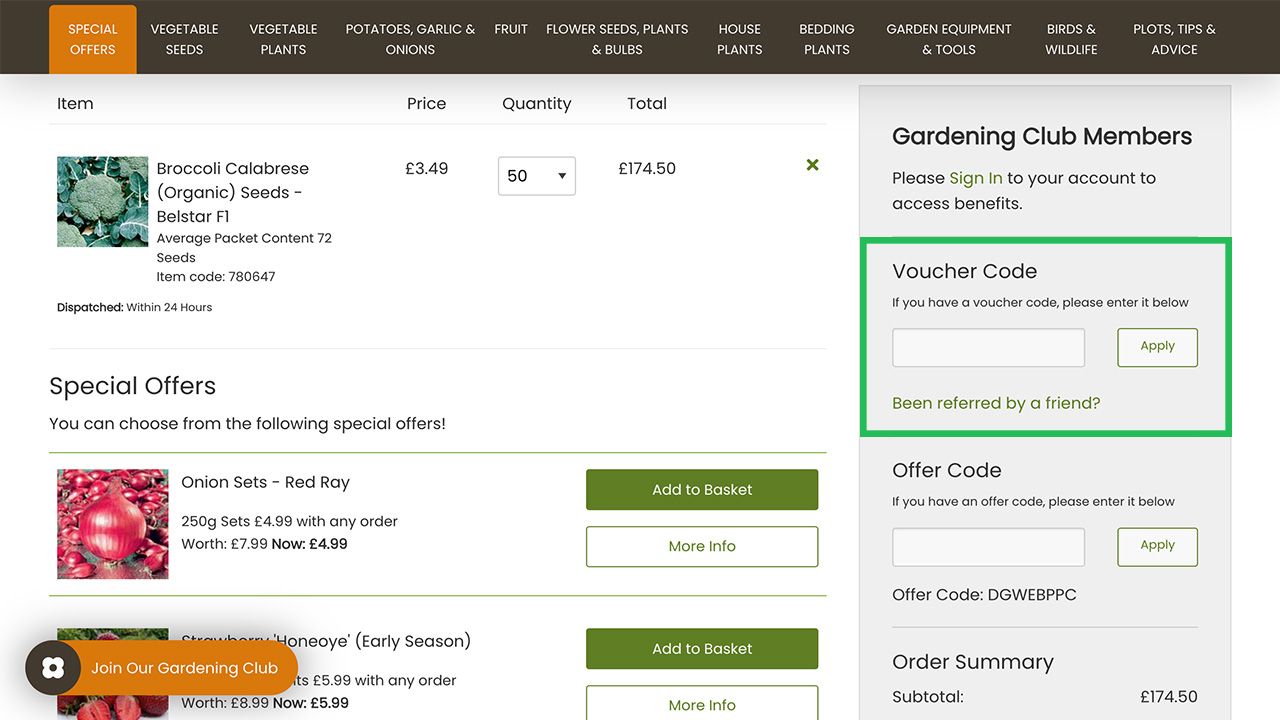Click the £3.49 price value

click(x=426, y=169)
